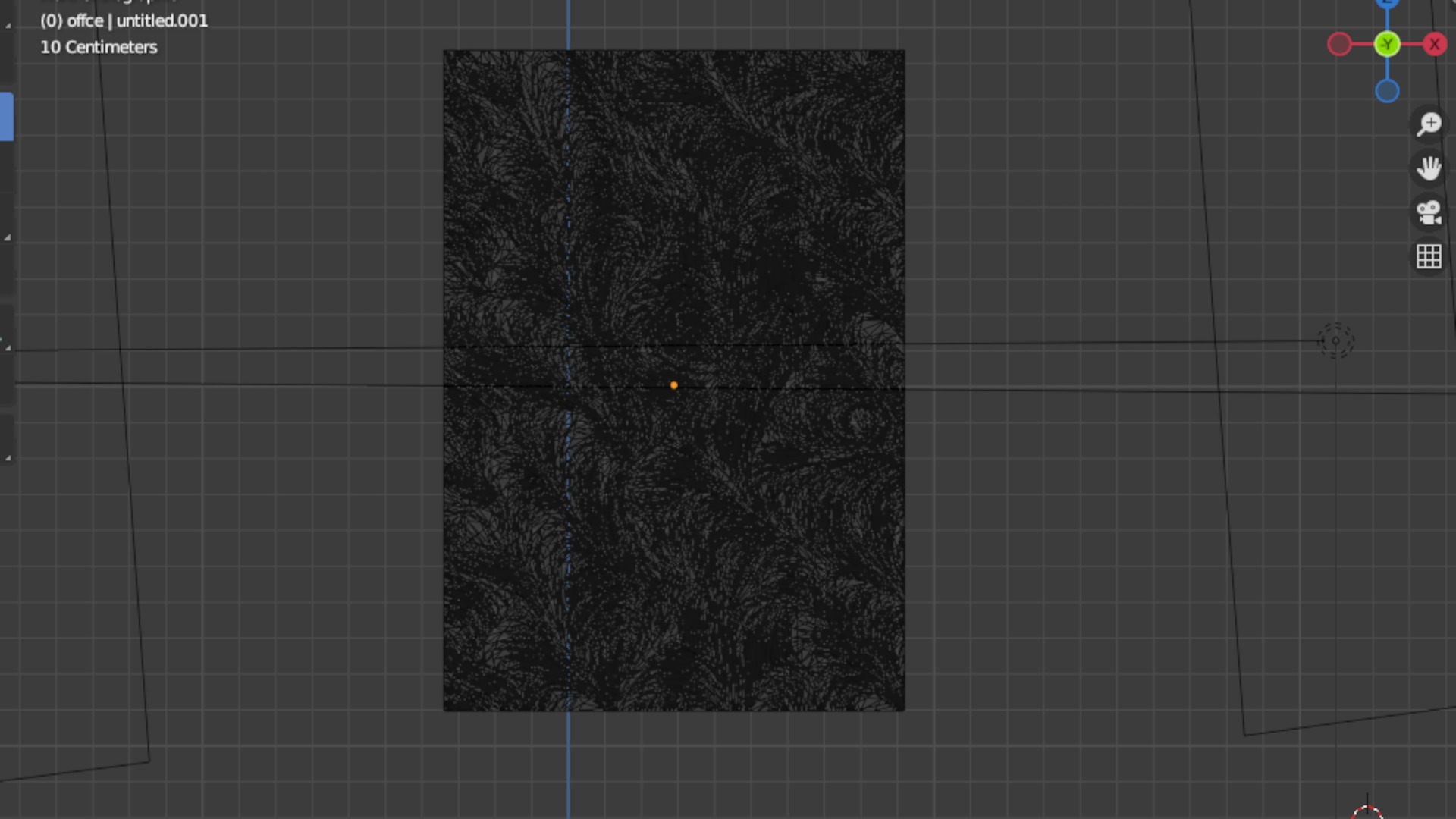Select the dashed-circle light object
The image size is (1456, 819).
(1335, 340)
